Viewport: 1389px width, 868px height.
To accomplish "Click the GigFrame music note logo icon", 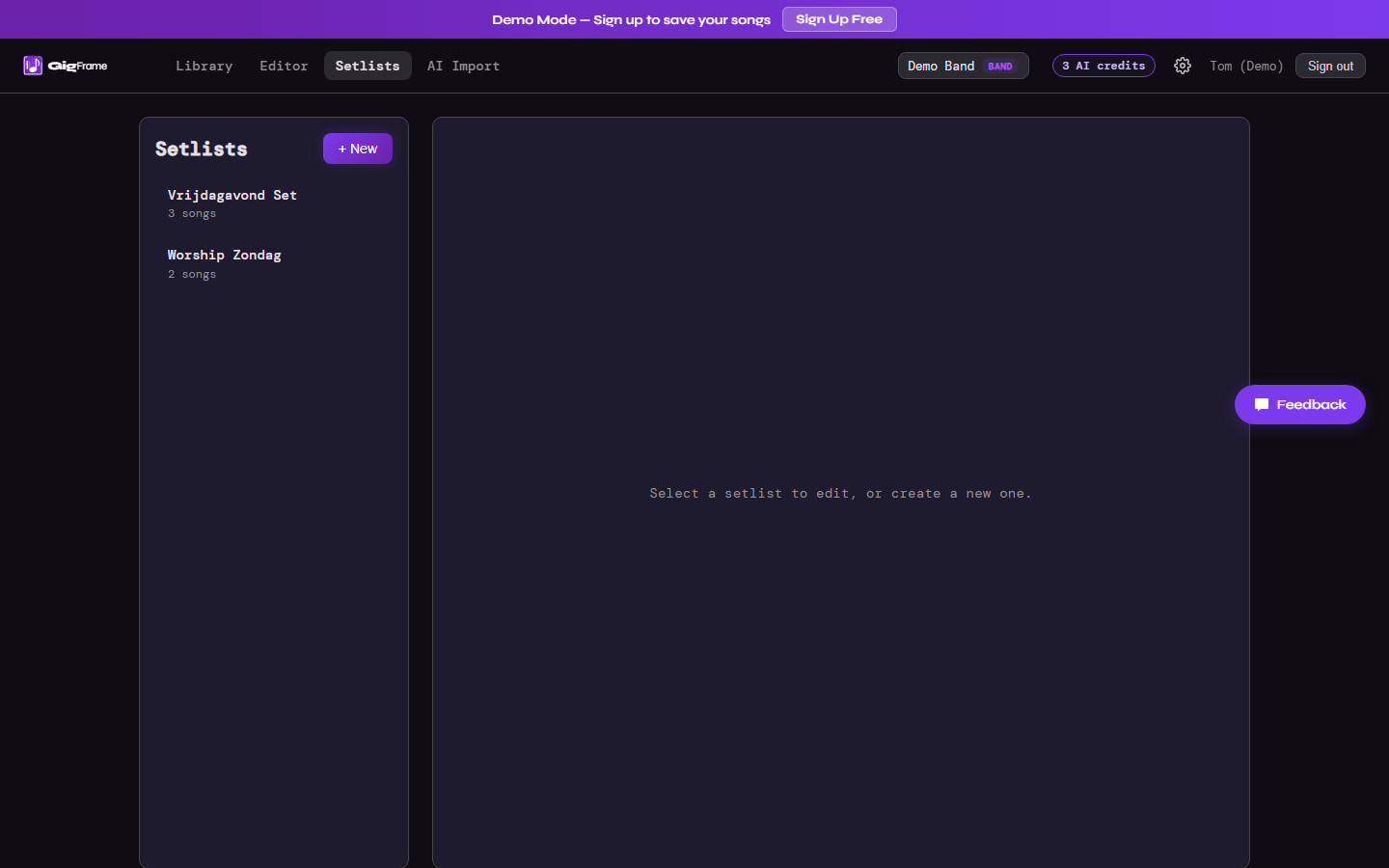I will [x=33, y=66].
